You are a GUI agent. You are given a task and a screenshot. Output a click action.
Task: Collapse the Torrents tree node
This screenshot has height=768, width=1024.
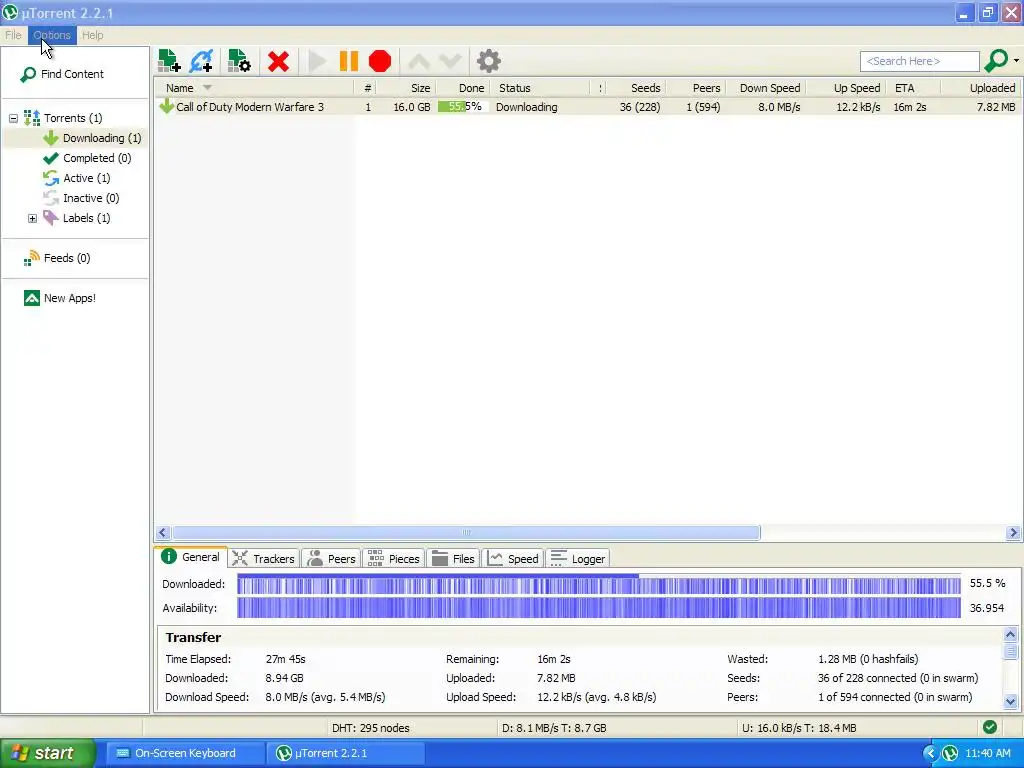point(13,118)
